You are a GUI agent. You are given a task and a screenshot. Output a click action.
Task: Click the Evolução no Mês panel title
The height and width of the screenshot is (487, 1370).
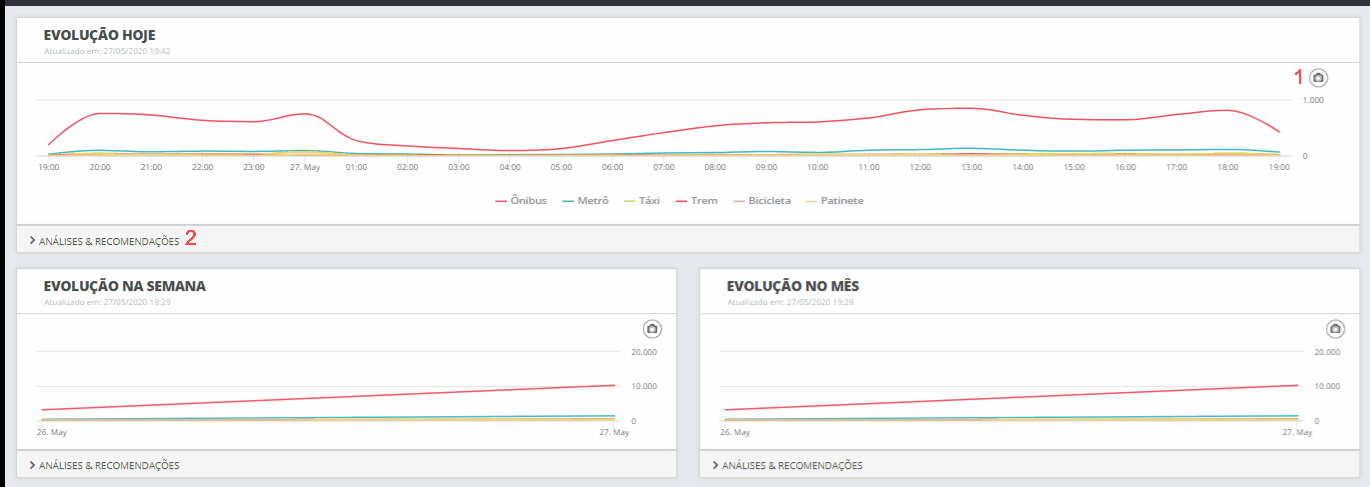click(793, 286)
